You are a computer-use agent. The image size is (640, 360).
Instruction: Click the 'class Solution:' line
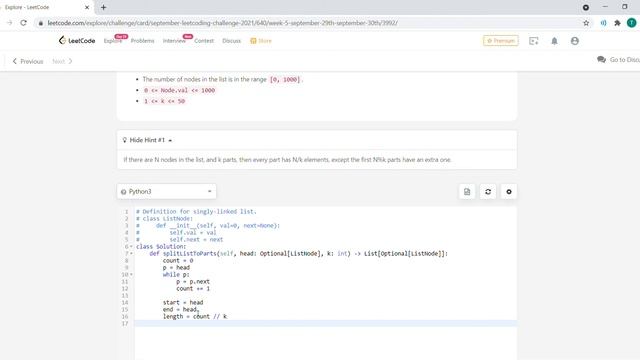[x=161, y=247]
